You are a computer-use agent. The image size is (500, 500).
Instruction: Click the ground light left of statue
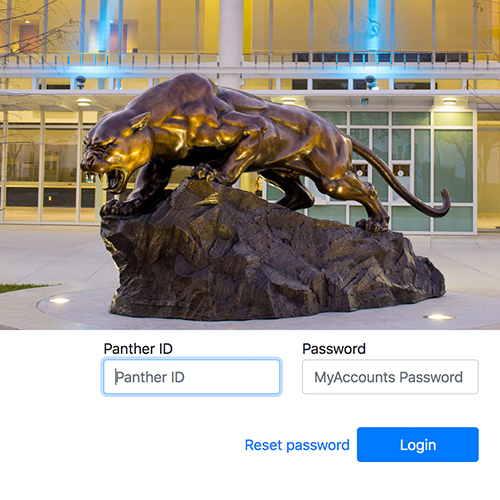59,301
